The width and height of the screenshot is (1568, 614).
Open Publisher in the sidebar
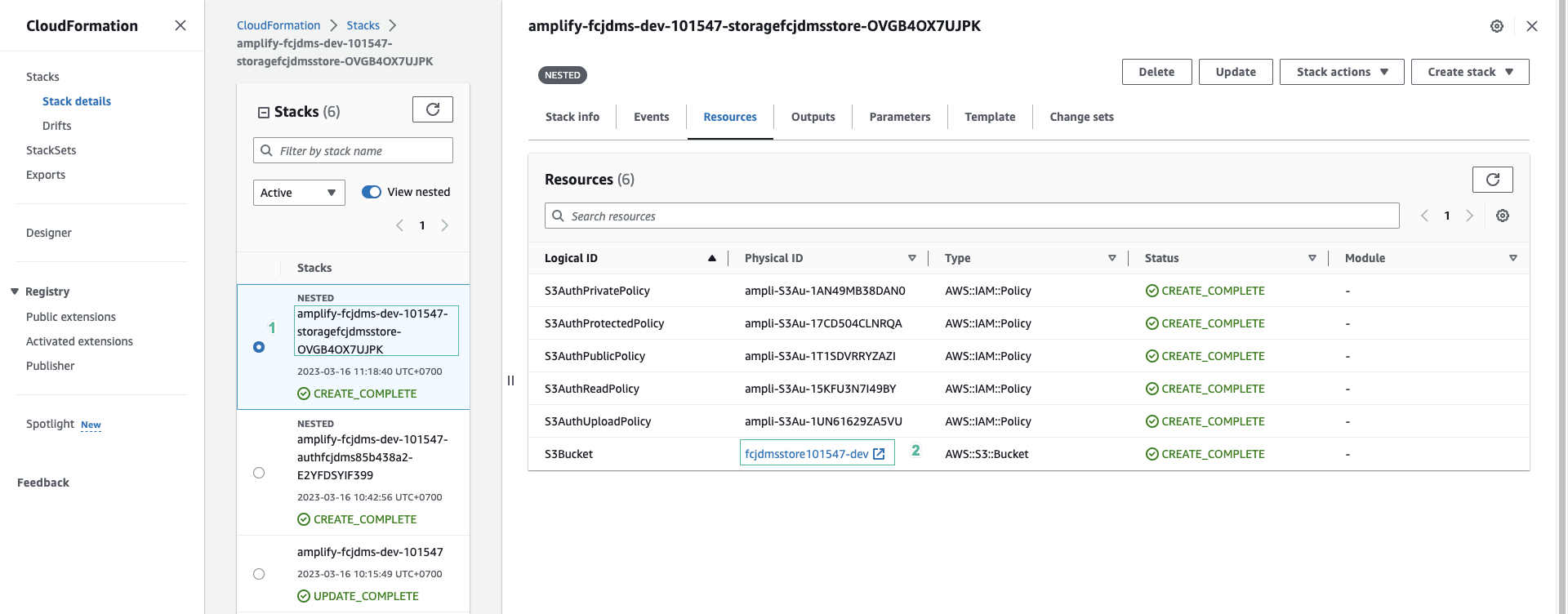coord(50,366)
